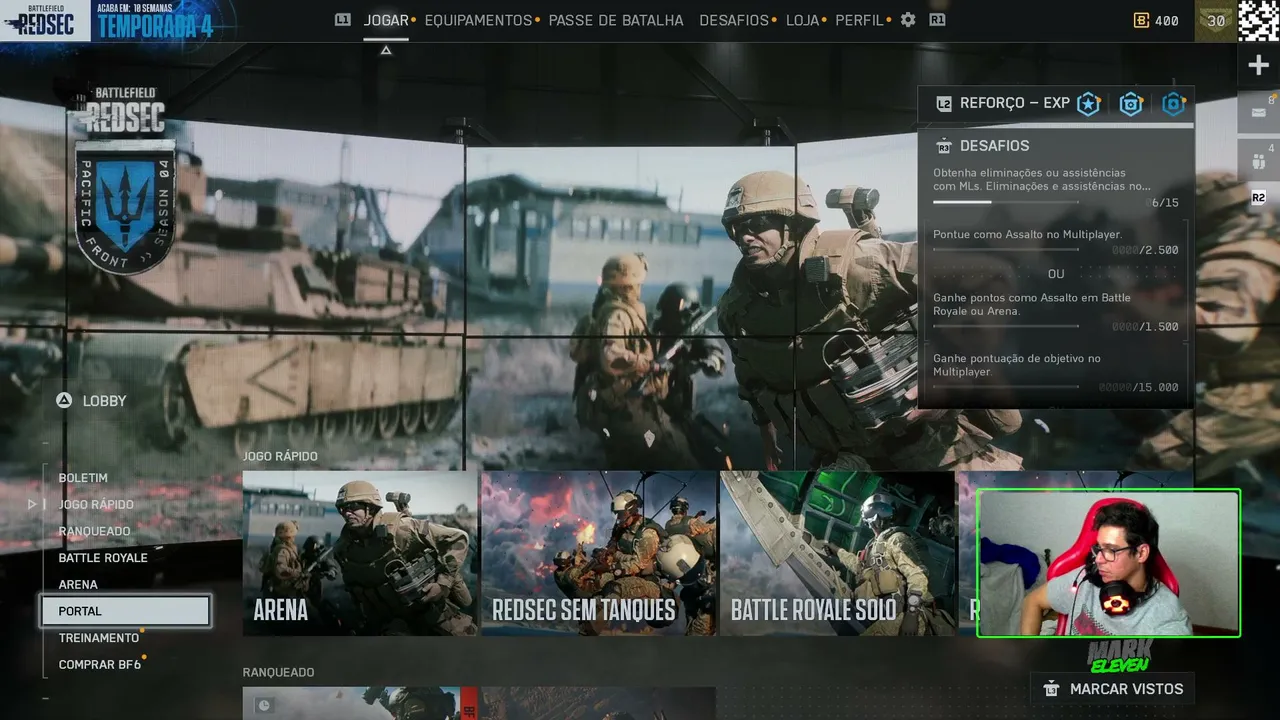Image resolution: width=1280 pixels, height=720 pixels.
Task: Open the rank 30 player badge
Action: tap(1216, 21)
